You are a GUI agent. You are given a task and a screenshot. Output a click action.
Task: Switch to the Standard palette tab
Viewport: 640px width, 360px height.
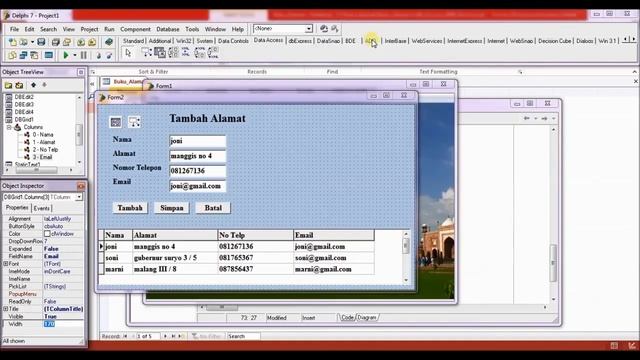click(x=133, y=41)
